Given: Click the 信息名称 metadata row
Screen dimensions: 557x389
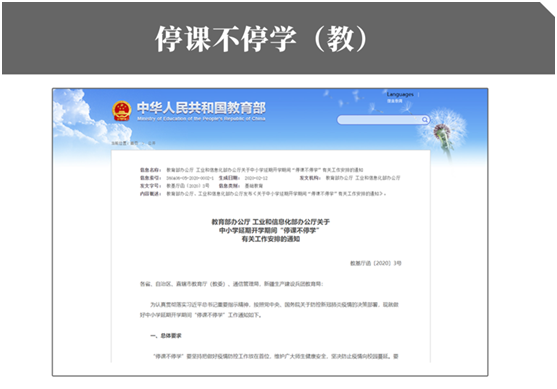Looking at the screenshot, I should [x=252, y=170].
